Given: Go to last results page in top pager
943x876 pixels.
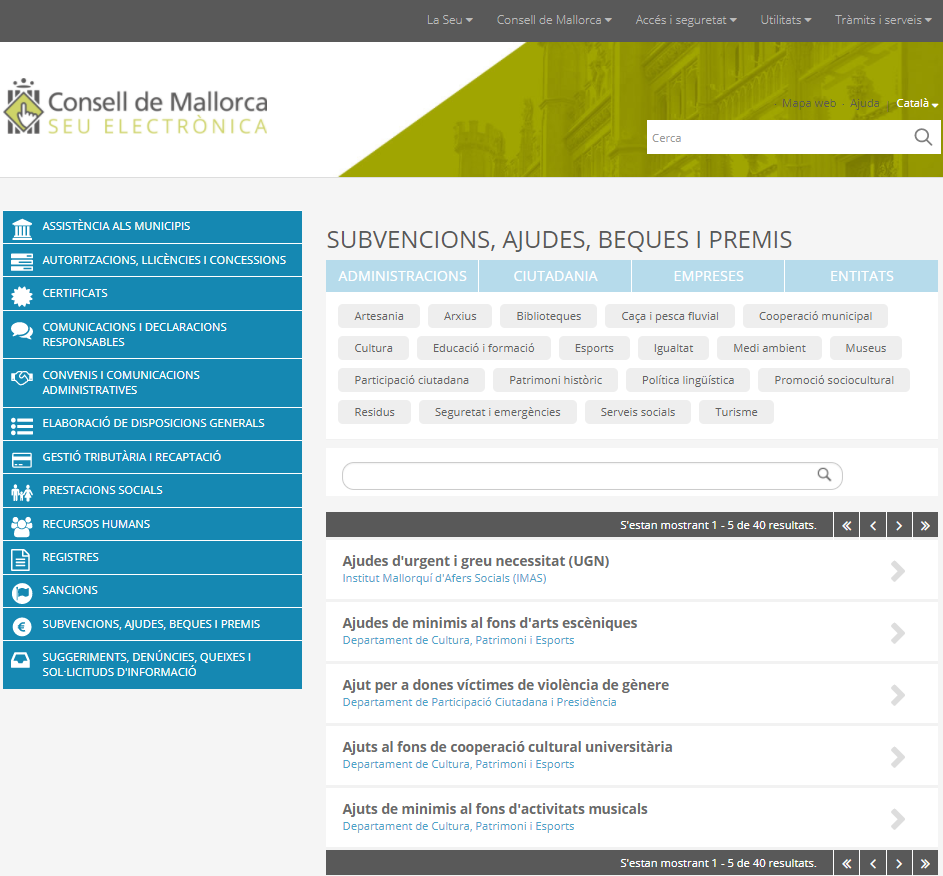Looking at the screenshot, I should pos(924,525).
